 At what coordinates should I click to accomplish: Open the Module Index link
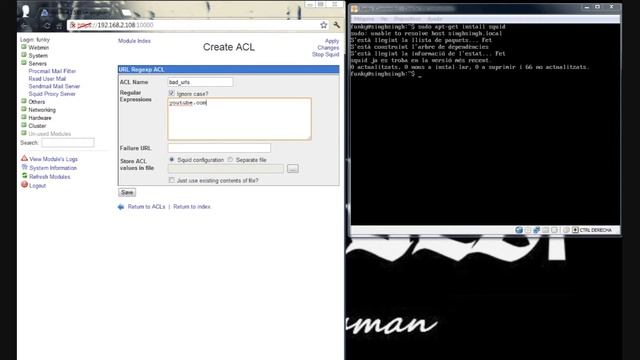pyautogui.click(x=134, y=41)
